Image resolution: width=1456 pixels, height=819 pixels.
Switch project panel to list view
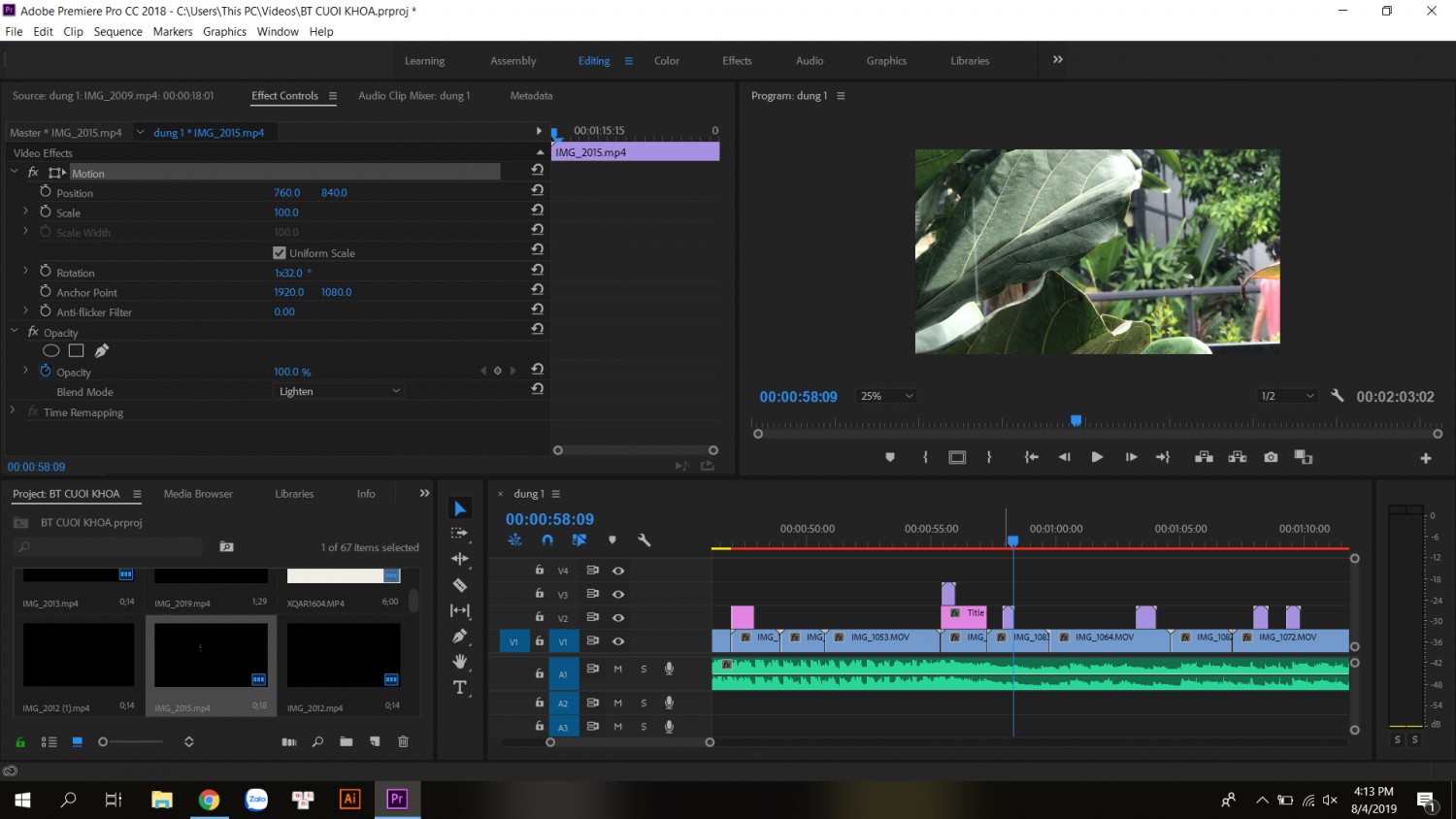point(49,741)
